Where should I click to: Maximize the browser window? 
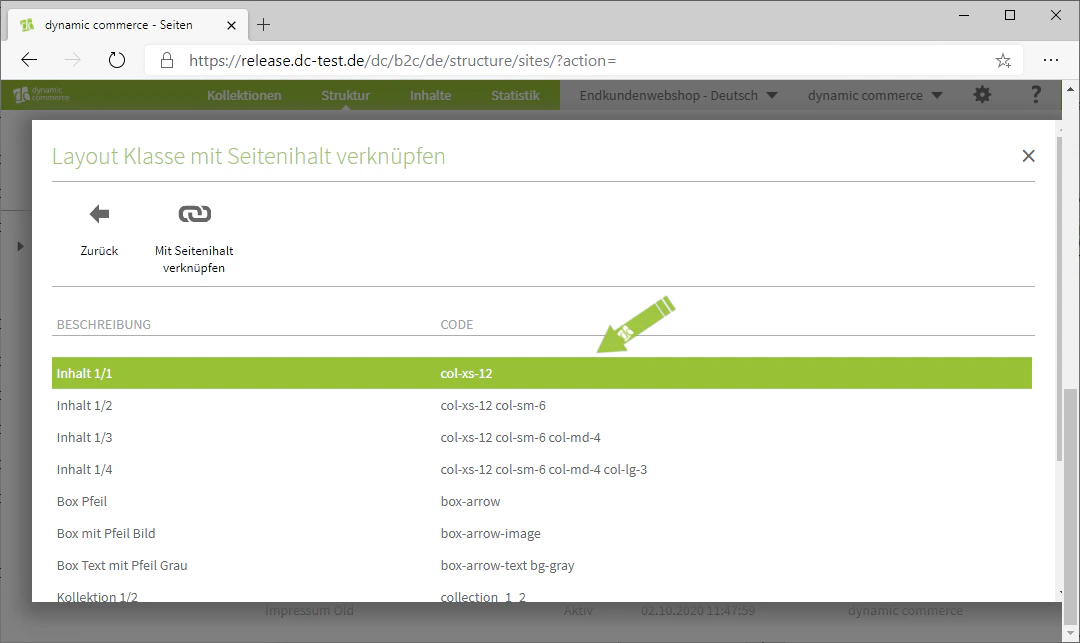[x=1010, y=15]
